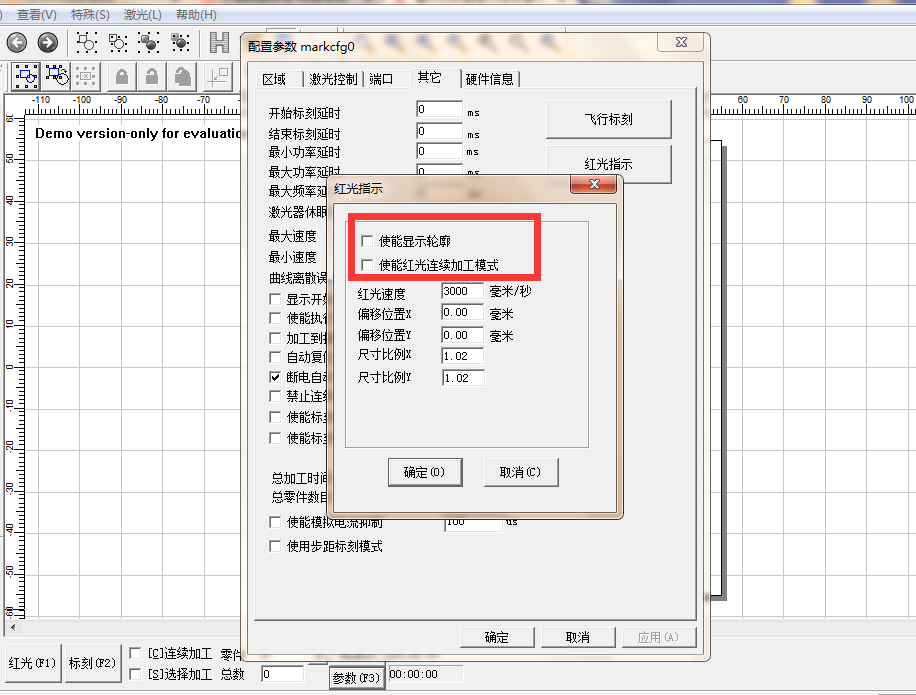Screen dimensions: 916x695
Task: Click the H hatch toolbar icon
Action: click(x=220, y=42)
